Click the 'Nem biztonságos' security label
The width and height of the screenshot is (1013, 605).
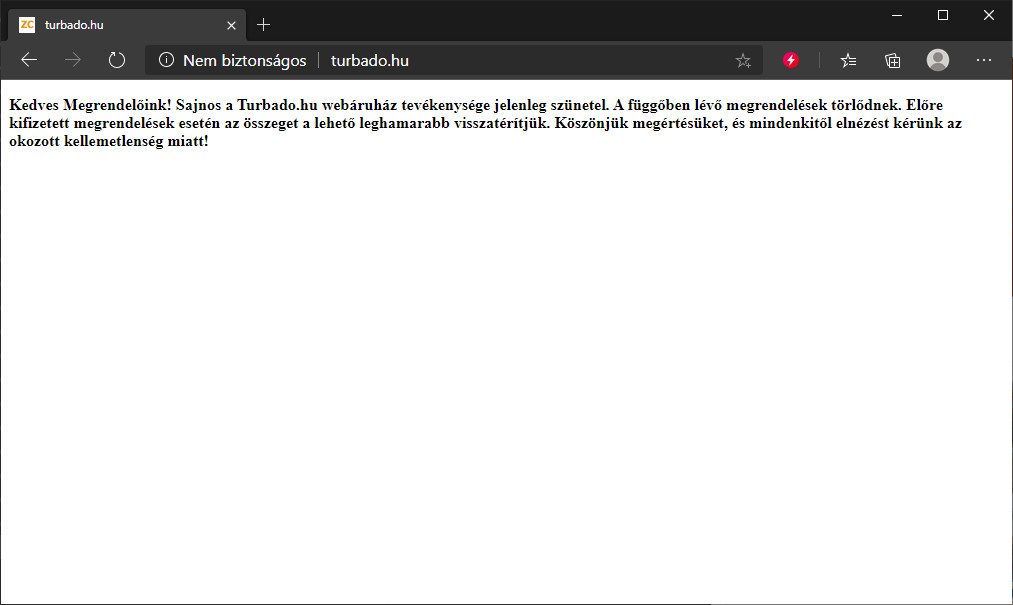[244, 61]
